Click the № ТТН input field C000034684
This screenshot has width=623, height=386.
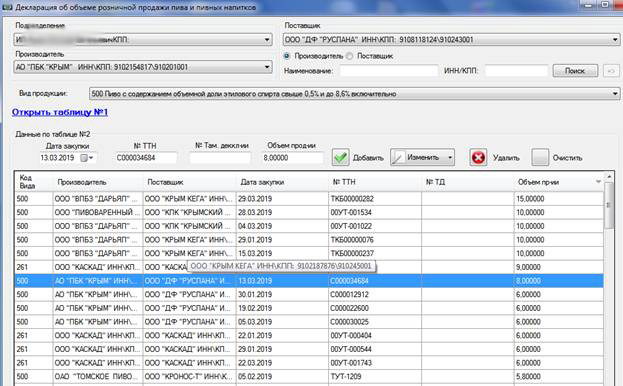(146, 158)
